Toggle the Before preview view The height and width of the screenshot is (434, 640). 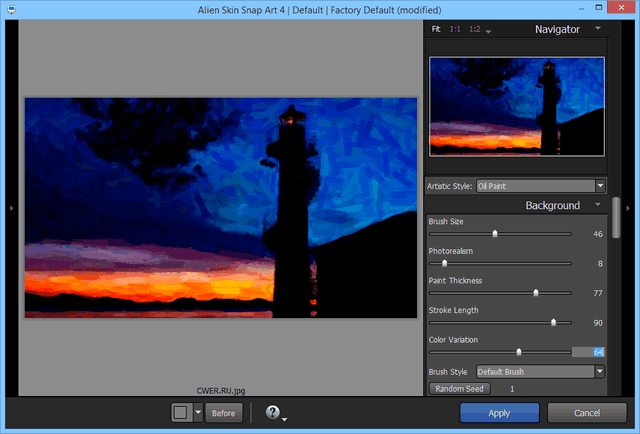tap(224, 412)
